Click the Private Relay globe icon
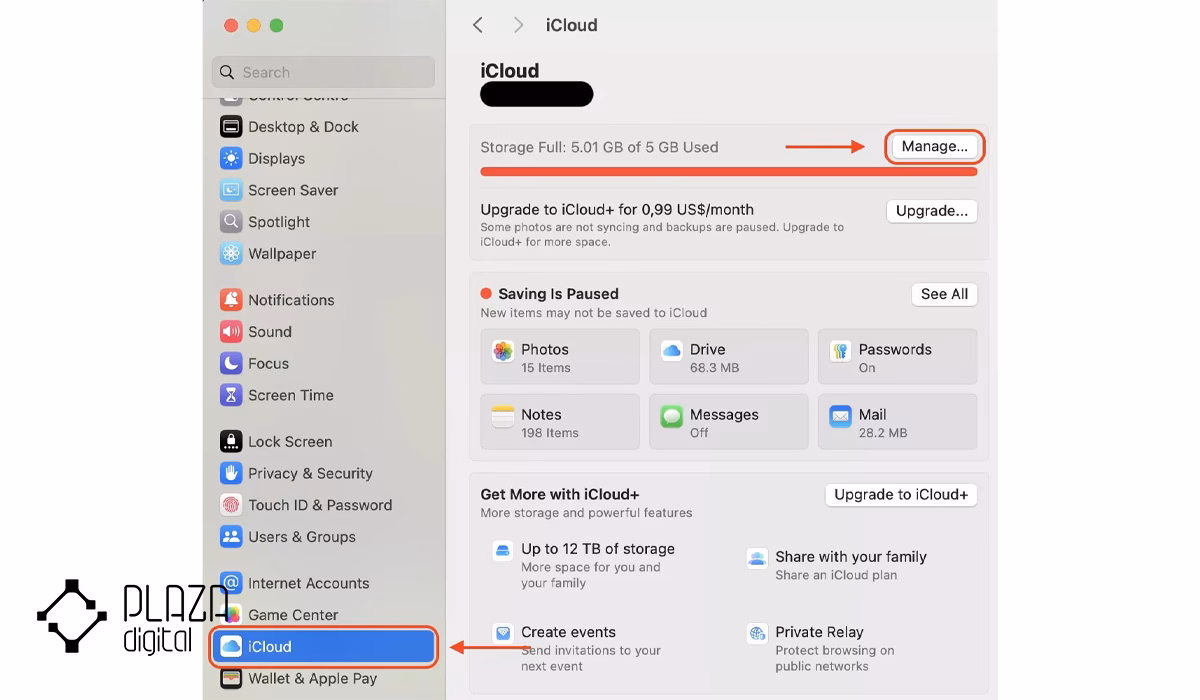This screenshot has height=700, width=1200. (x=757, y=634)
